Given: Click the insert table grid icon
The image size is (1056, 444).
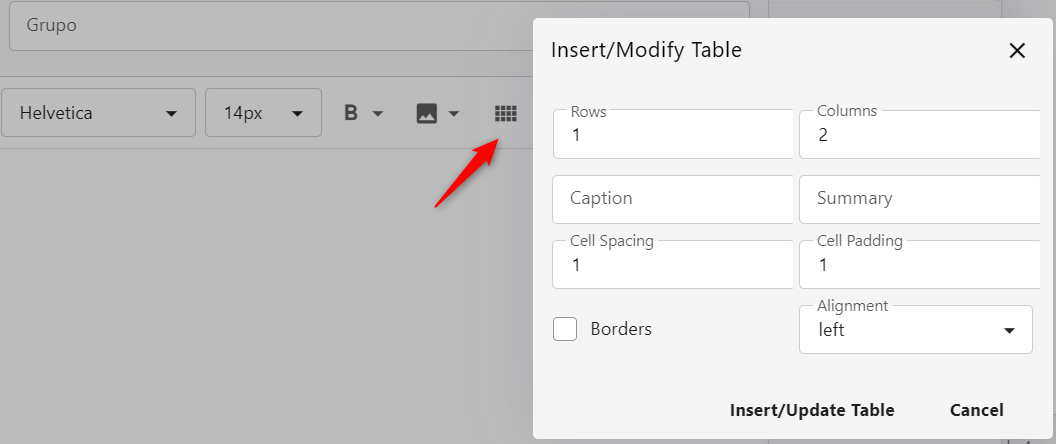Looking at the screenshot, I should tap(506, 113).
